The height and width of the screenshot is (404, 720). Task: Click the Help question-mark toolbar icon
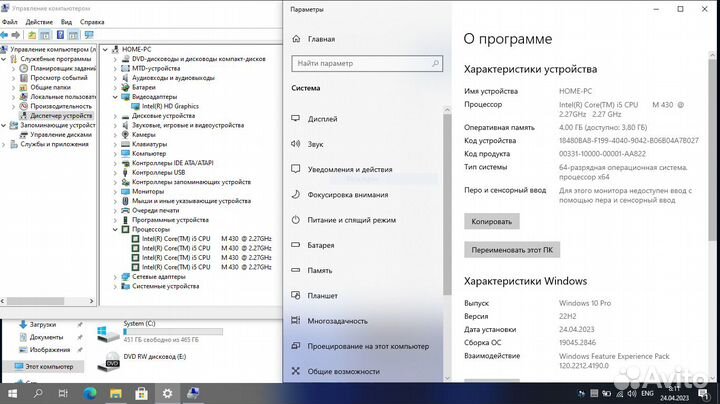(x=60, y=35)
